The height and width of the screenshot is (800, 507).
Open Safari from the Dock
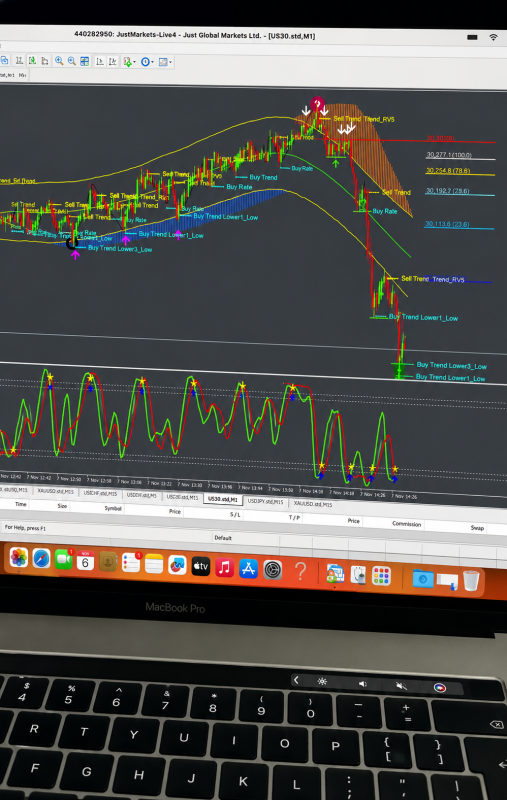tap(42, 558)
